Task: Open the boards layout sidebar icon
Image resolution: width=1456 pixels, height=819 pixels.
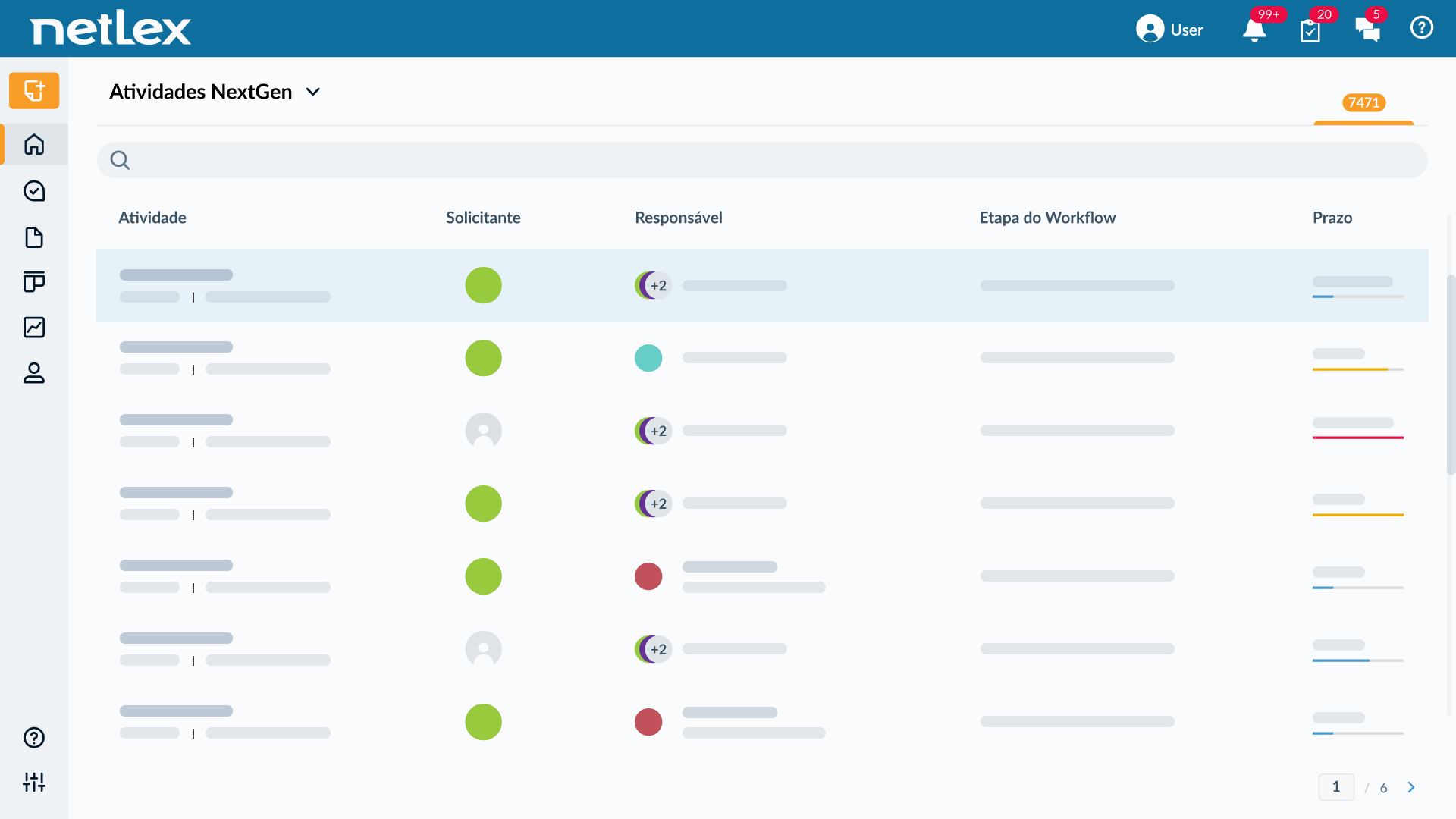Action: pyautogui.click(x=34, y=282)
